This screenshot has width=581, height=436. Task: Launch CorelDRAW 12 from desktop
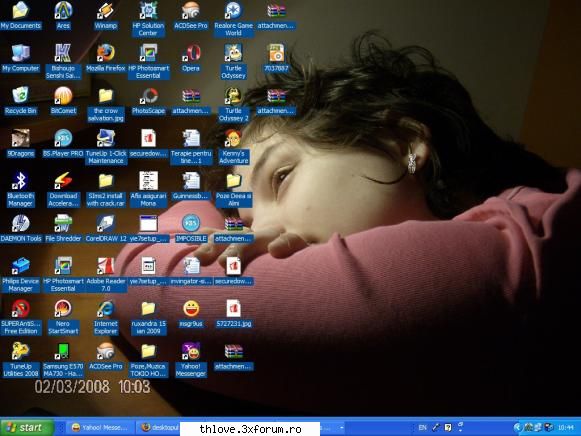tap(106, 229)
